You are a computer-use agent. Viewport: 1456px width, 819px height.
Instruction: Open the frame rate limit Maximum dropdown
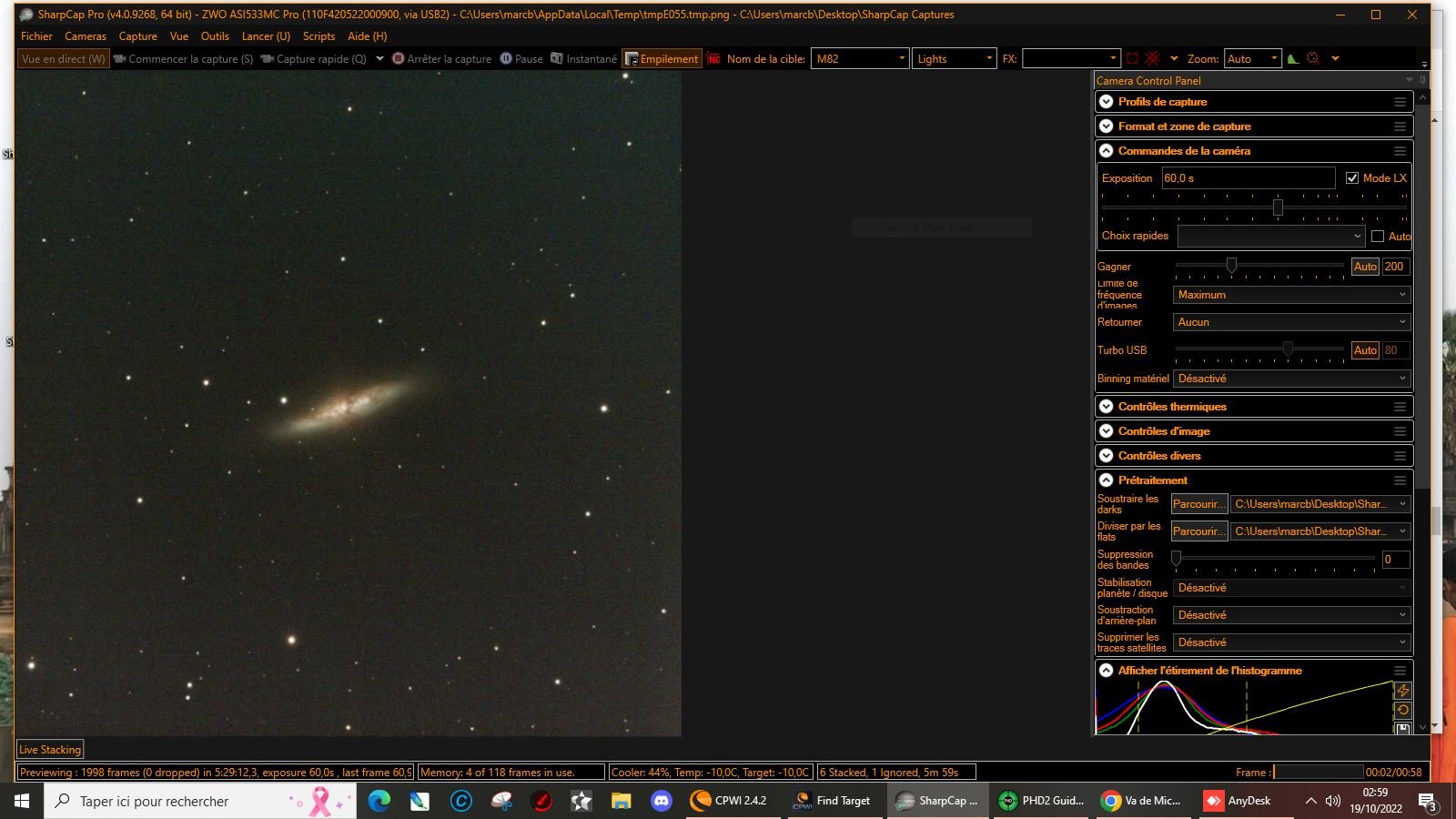point(1291,295)
